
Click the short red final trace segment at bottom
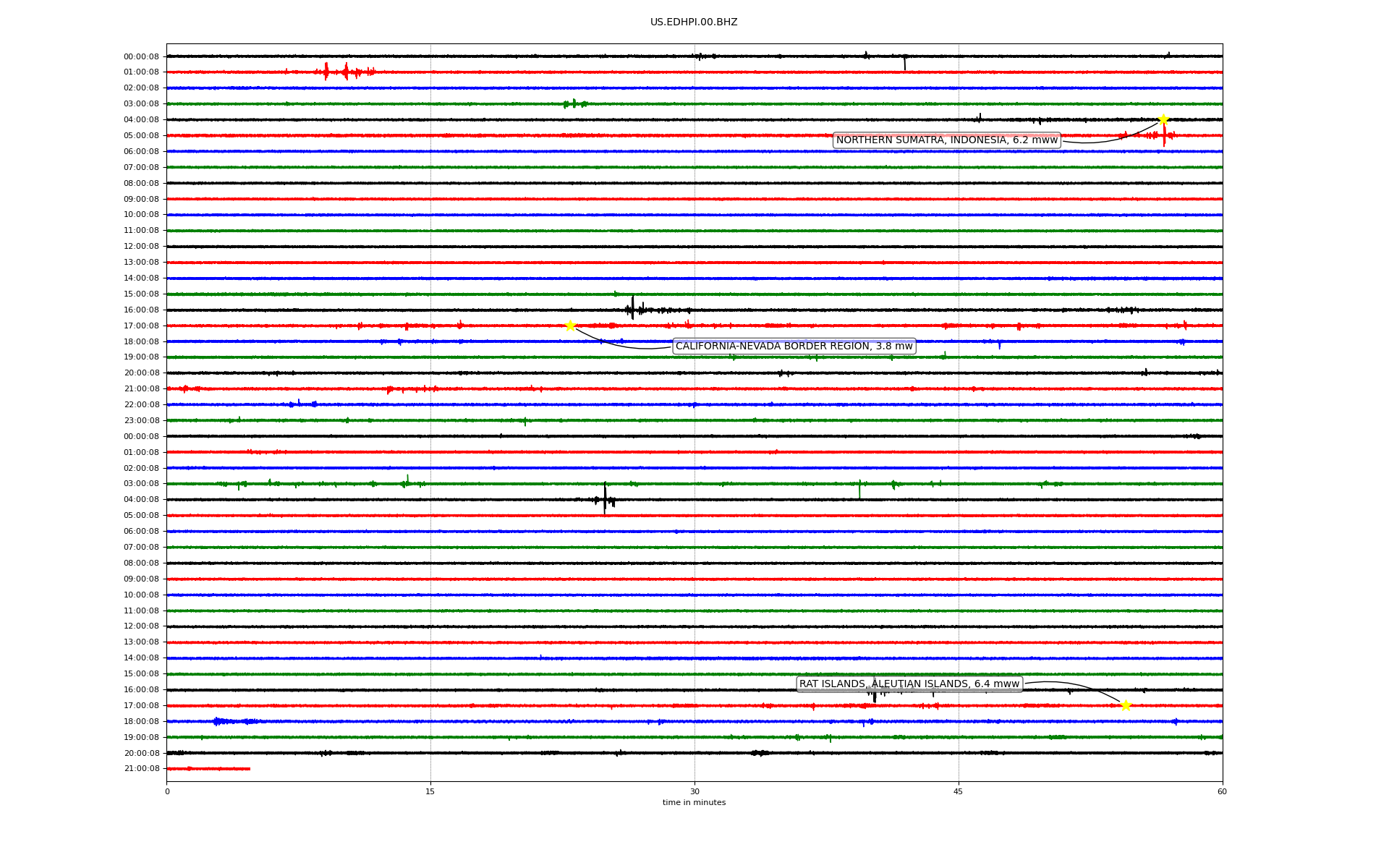pos(210,769)
